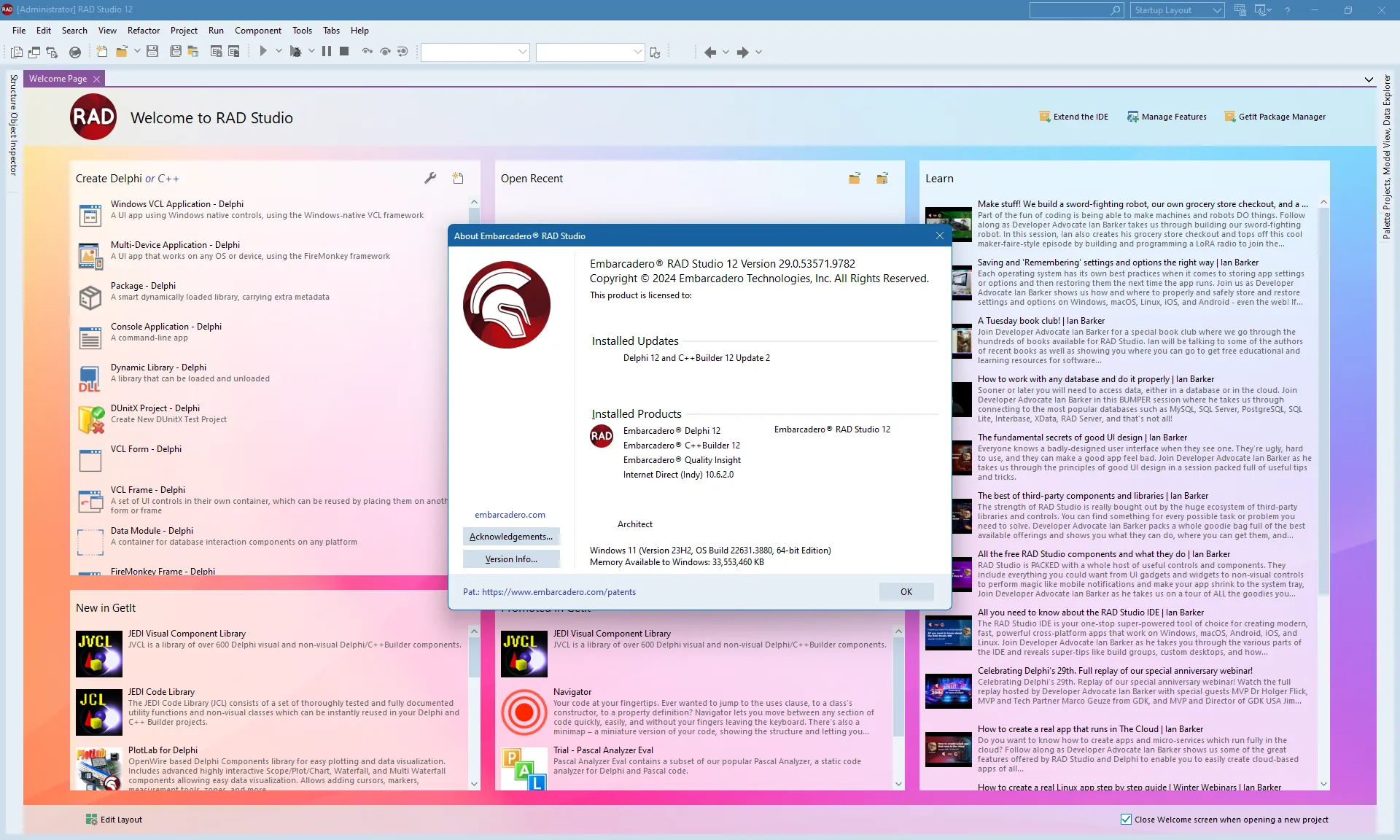Click the open folder icon in Open Recent
Image resolution: width=1400 pixels, height=840 pixels.
click(855, 178)
